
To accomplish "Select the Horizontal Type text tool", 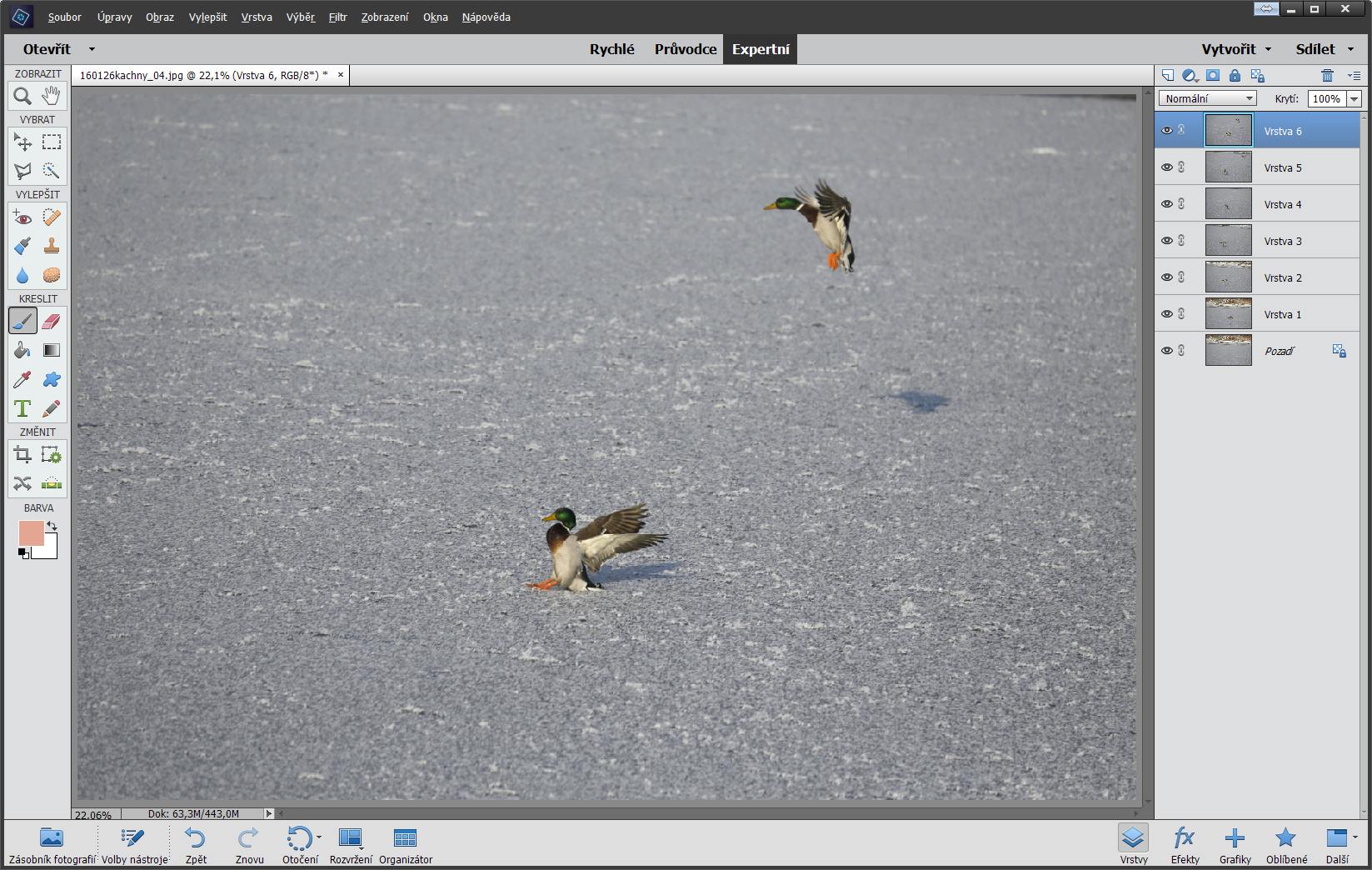I will (22, 409).
